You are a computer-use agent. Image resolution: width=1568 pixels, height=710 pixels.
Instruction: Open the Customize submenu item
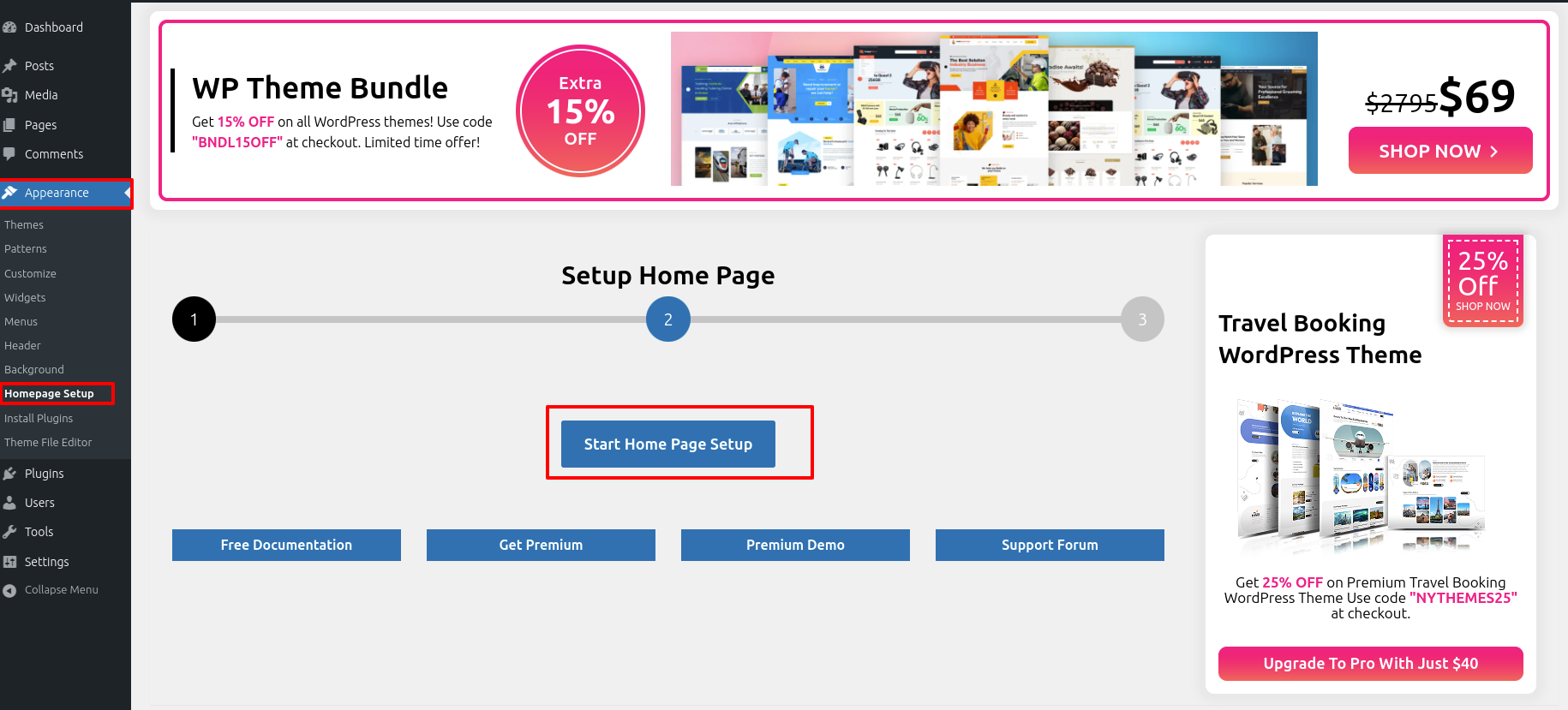pyautogui.click(x=30, y=274)
